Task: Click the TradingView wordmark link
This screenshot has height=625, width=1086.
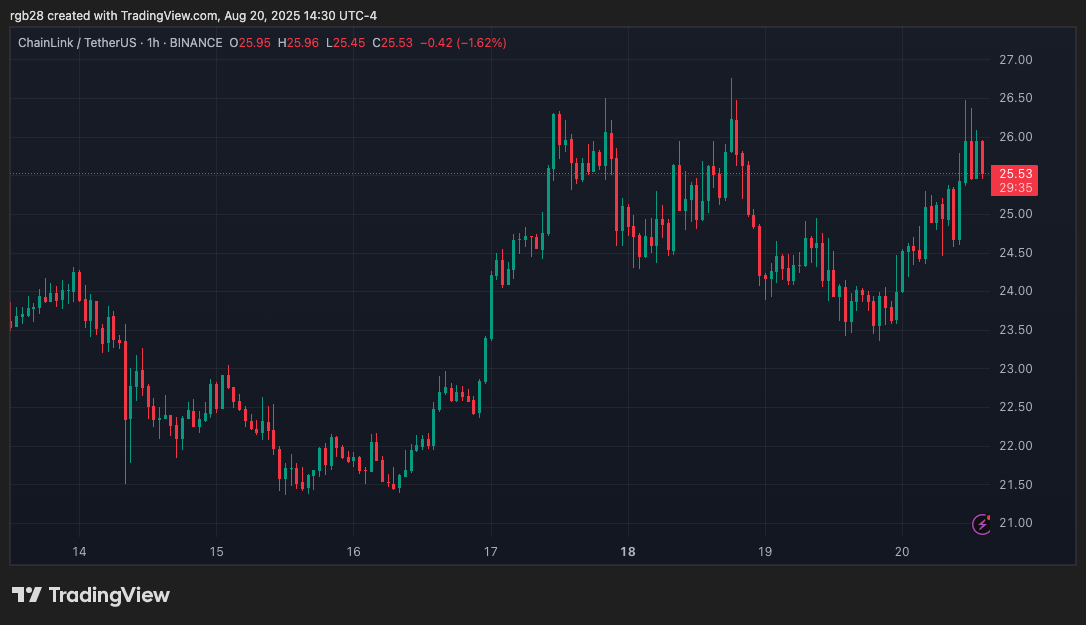Action: (110, 595)
